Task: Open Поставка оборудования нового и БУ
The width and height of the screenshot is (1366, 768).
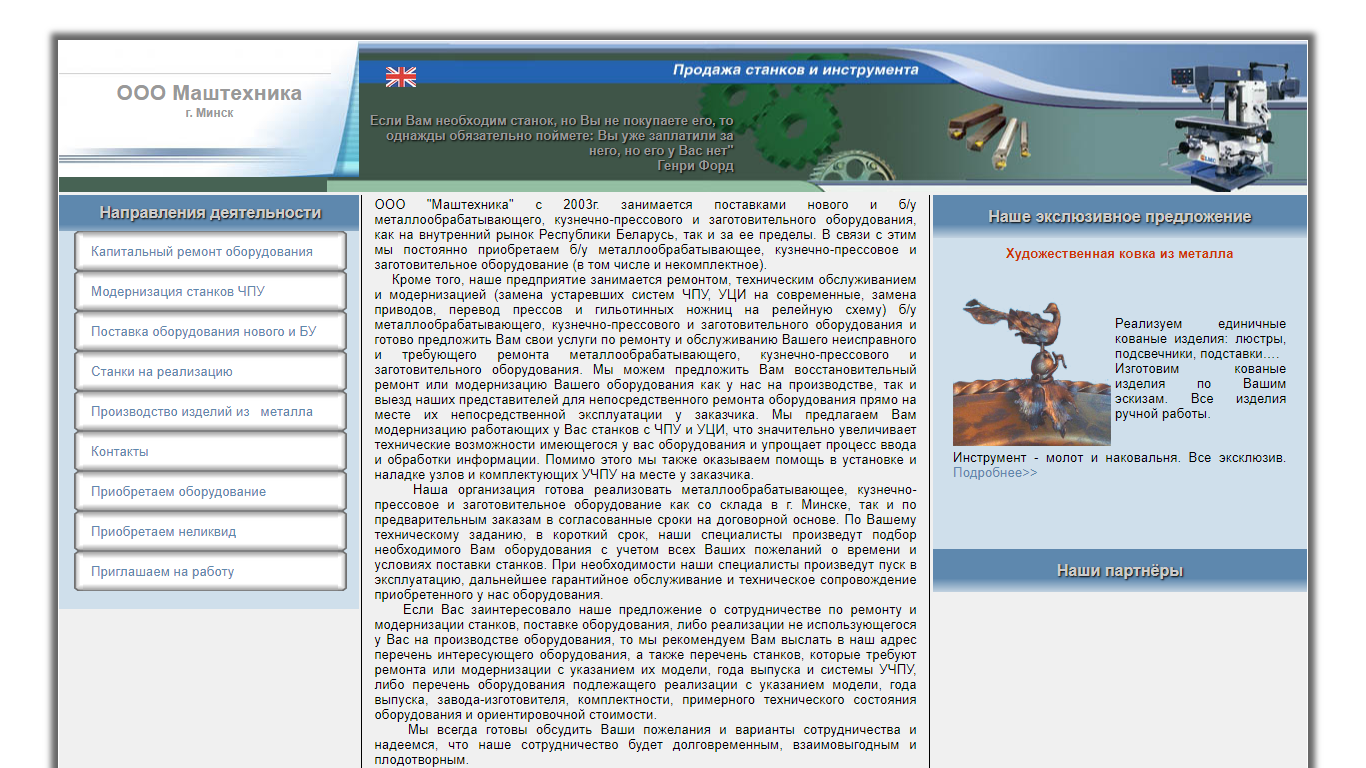Action: [x=210, y=332]
